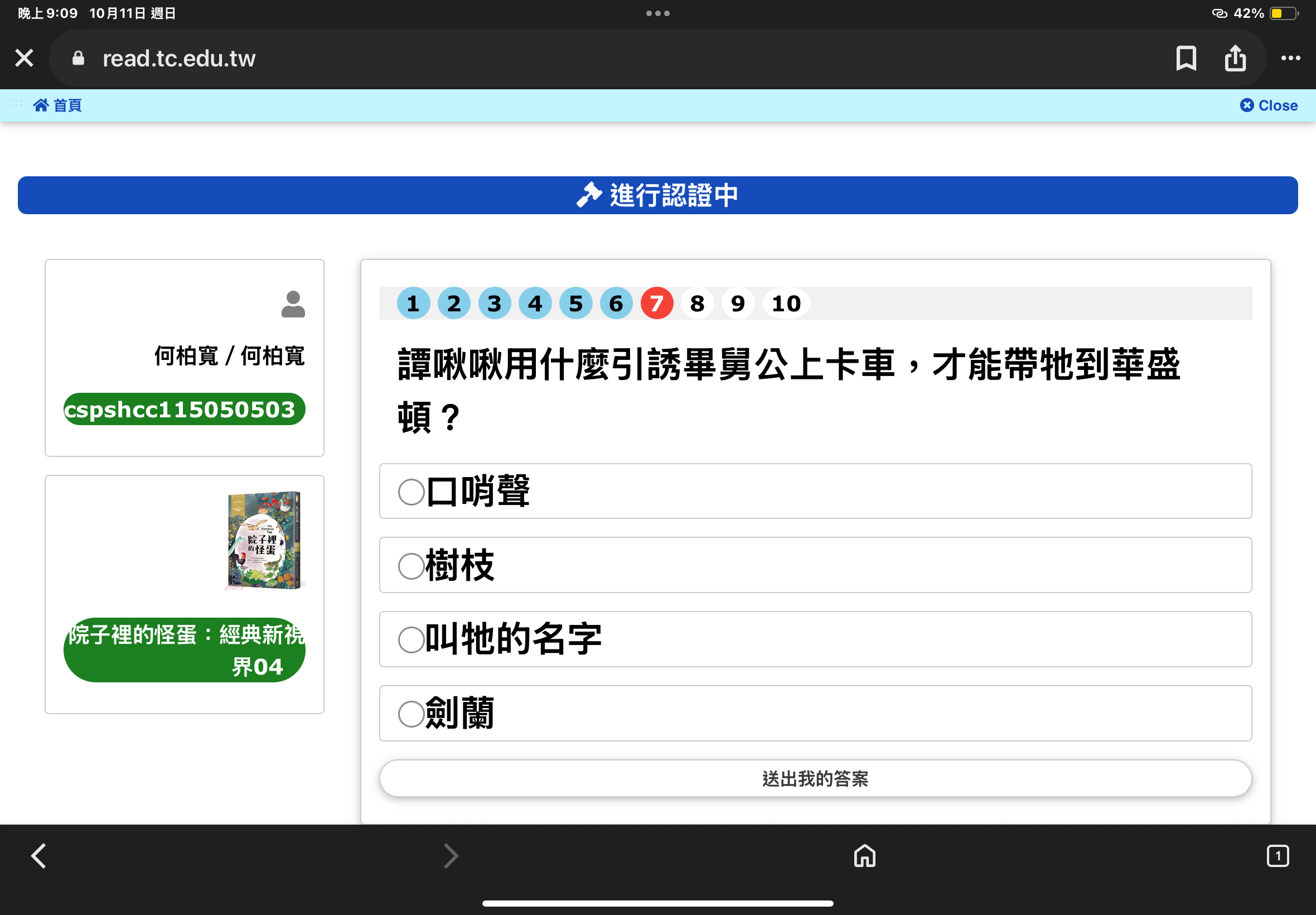Tap the question text about 譚啾啾
Screen dimensions: 1316x915
(789, 390)
